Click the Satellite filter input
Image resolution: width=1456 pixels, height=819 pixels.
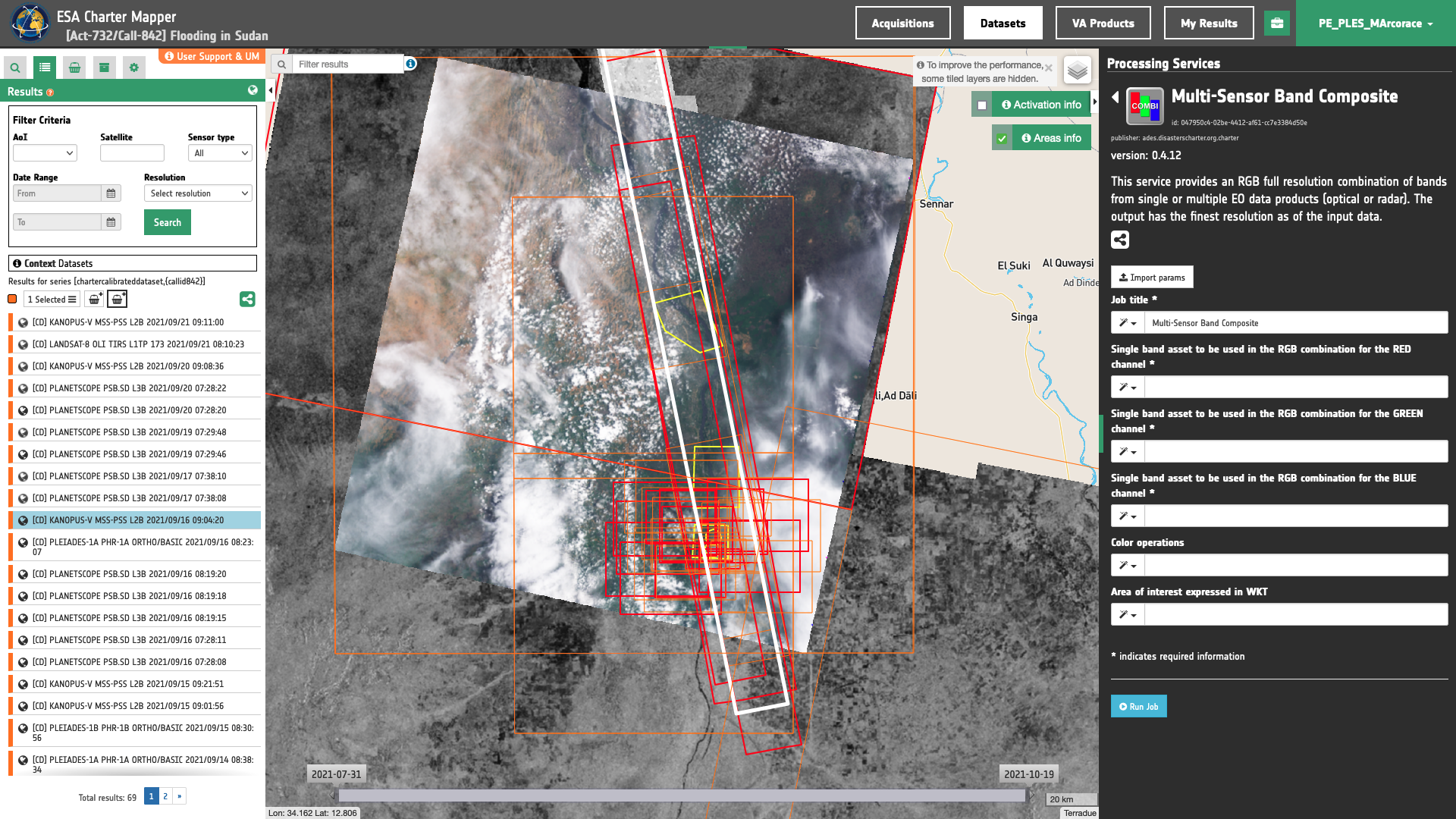point(132,153)
